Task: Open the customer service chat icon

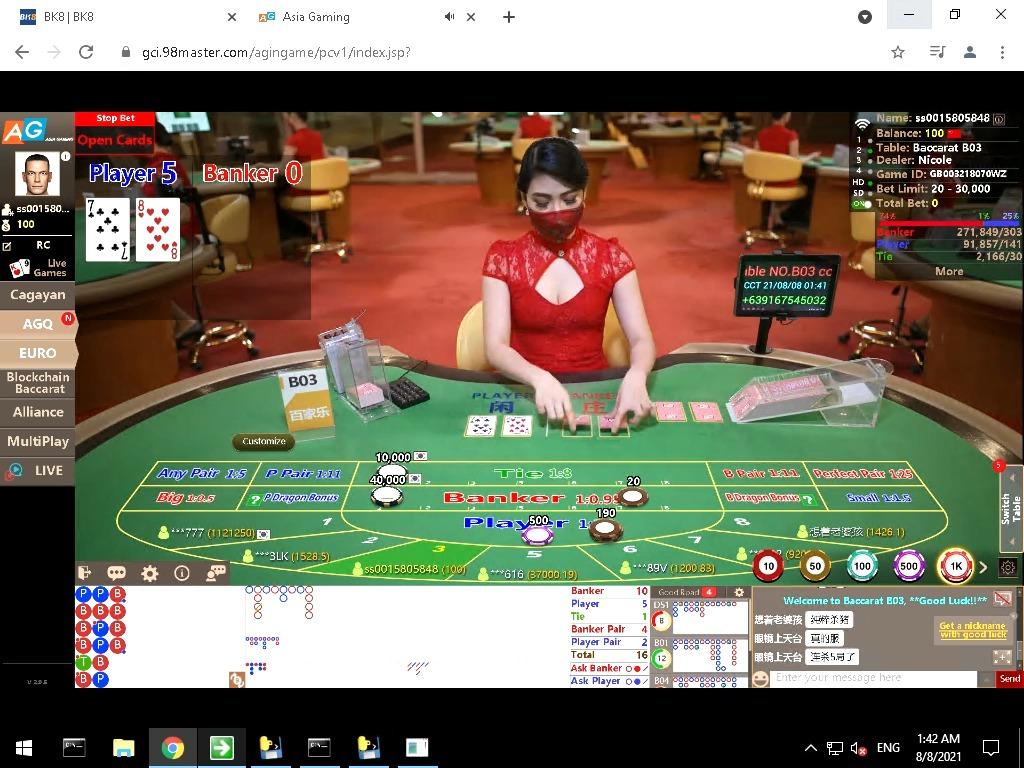Action: [216, 573]
